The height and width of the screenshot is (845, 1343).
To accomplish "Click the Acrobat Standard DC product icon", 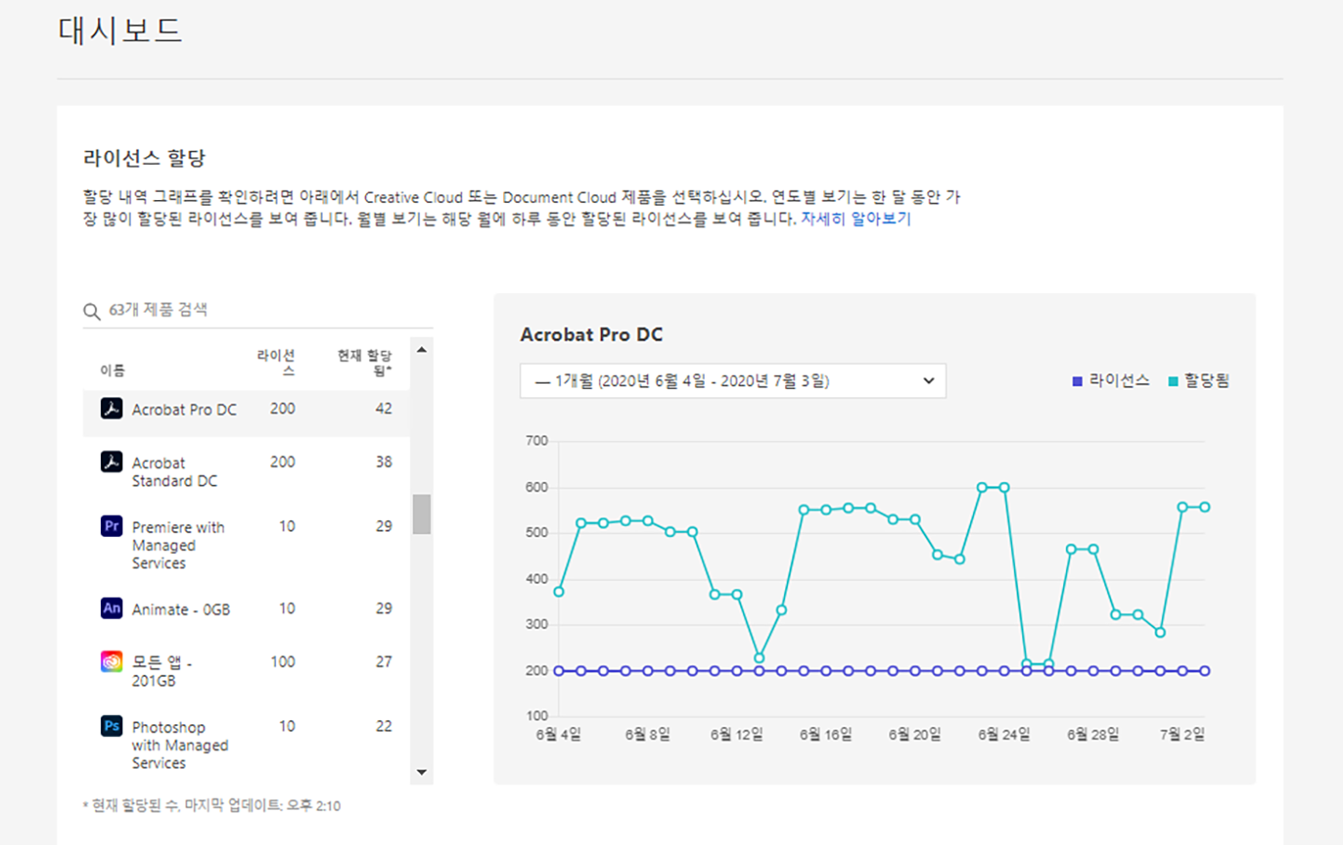I will click(x=111, y=462).
